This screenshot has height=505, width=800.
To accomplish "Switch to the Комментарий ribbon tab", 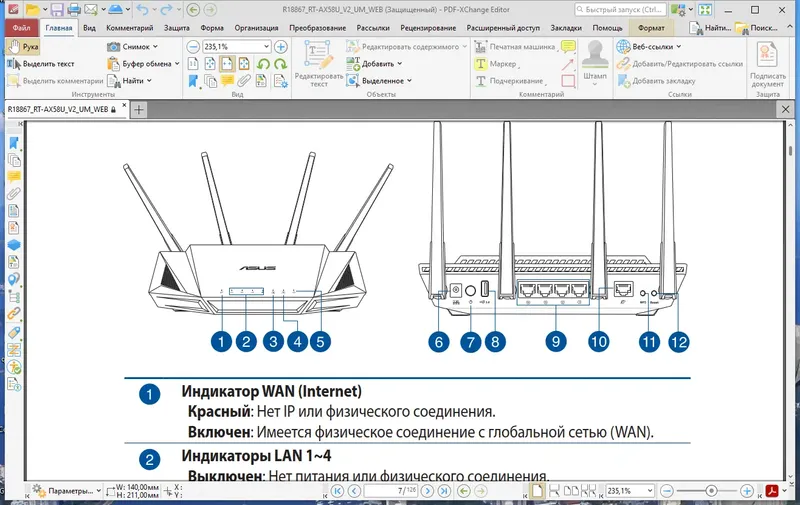I will [130, 28].
